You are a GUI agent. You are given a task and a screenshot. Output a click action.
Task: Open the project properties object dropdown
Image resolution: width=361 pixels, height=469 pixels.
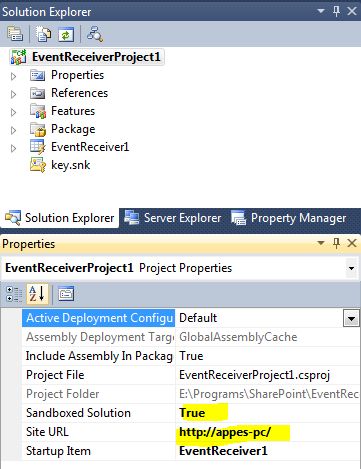351,268
